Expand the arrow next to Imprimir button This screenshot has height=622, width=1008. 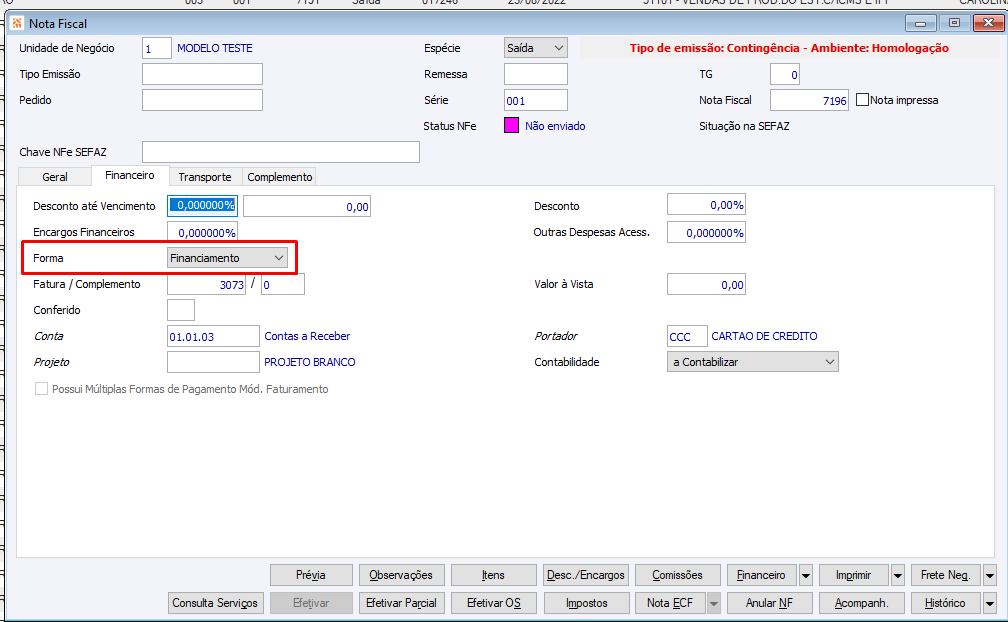click(897, 575)
